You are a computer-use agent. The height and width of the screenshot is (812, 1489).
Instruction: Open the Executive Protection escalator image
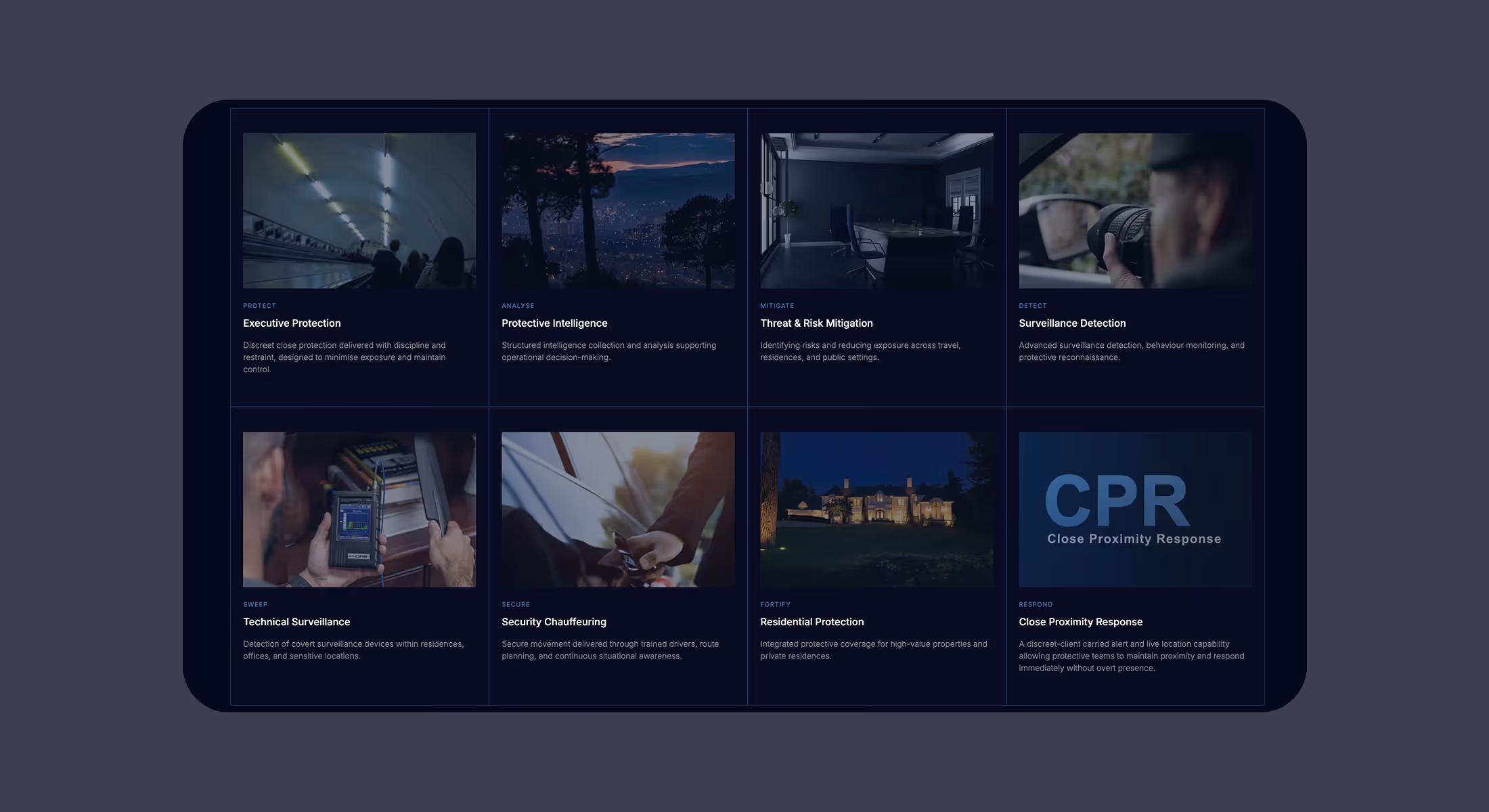point(359,210)
